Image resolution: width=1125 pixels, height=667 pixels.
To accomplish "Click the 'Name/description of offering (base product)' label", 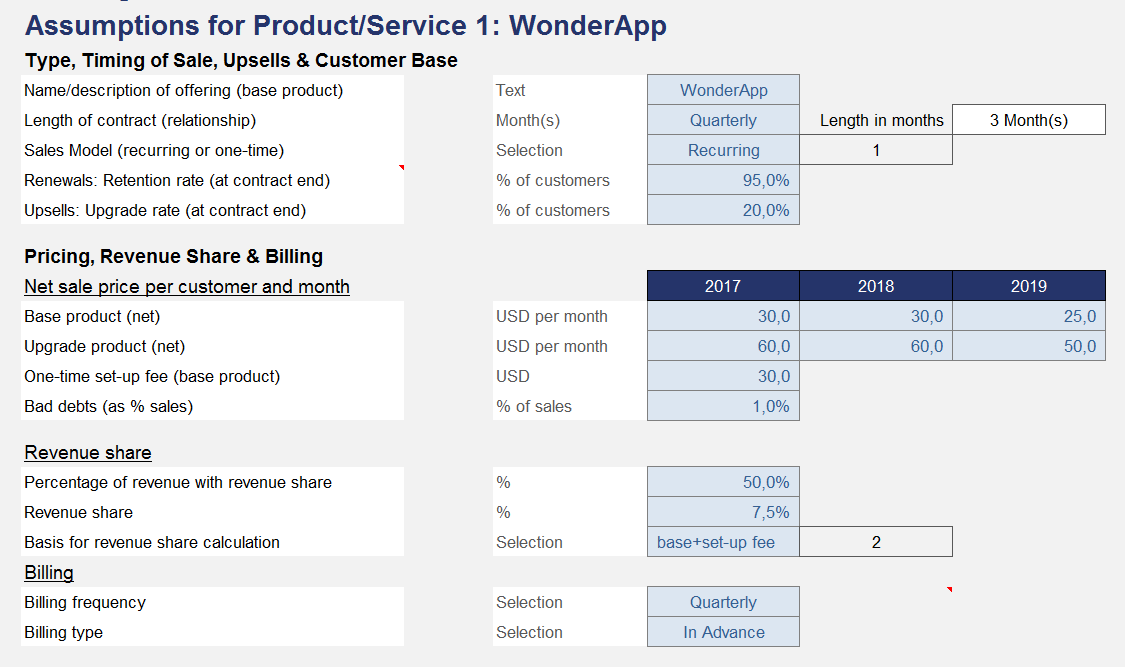I will [184, 90].
